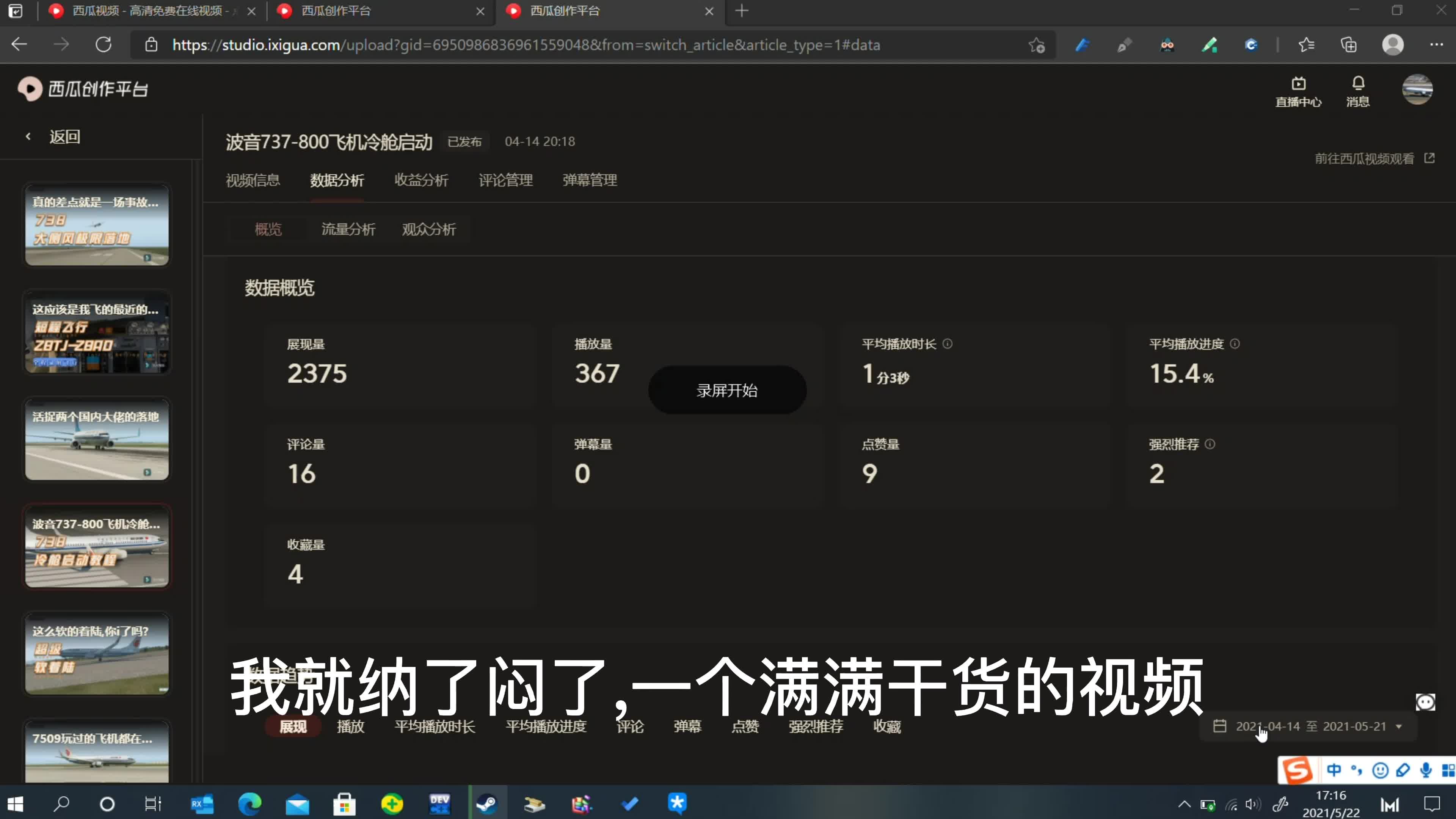1456x819 pixels.
Task: Click the 西瓜创作平台 logo
Action: pyautogui.click(x=84, y=89)
